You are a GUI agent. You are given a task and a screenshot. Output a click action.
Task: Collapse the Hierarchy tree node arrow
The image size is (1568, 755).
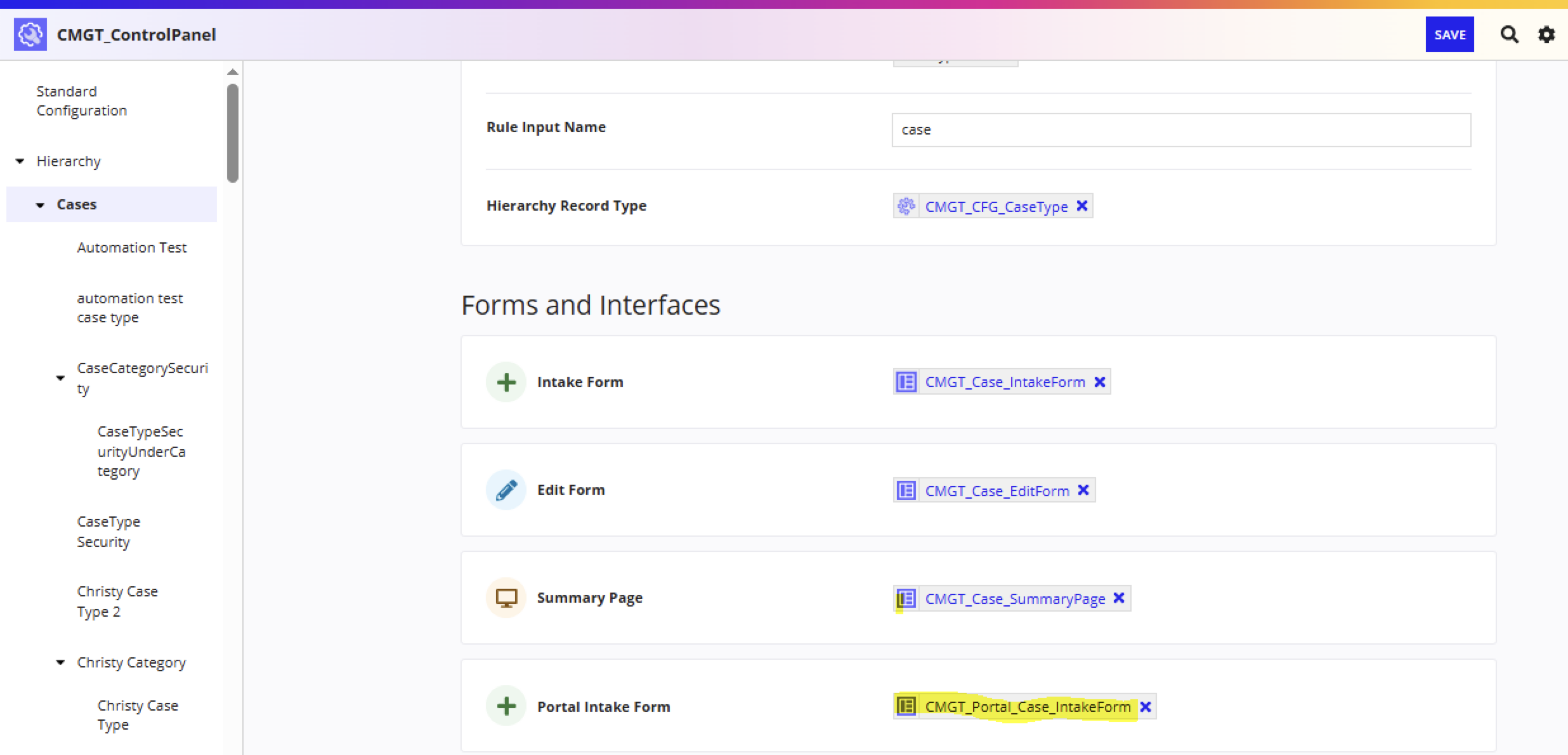pos(20,161)
